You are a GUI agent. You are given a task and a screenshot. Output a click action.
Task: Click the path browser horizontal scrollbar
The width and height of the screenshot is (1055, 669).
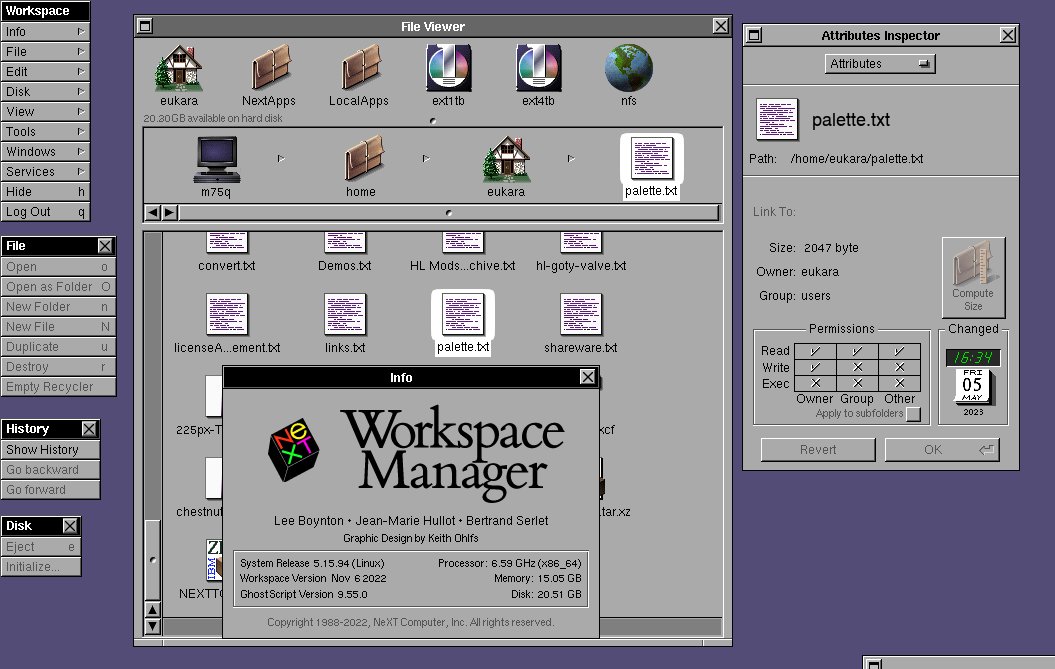click(x=448, y=213)
